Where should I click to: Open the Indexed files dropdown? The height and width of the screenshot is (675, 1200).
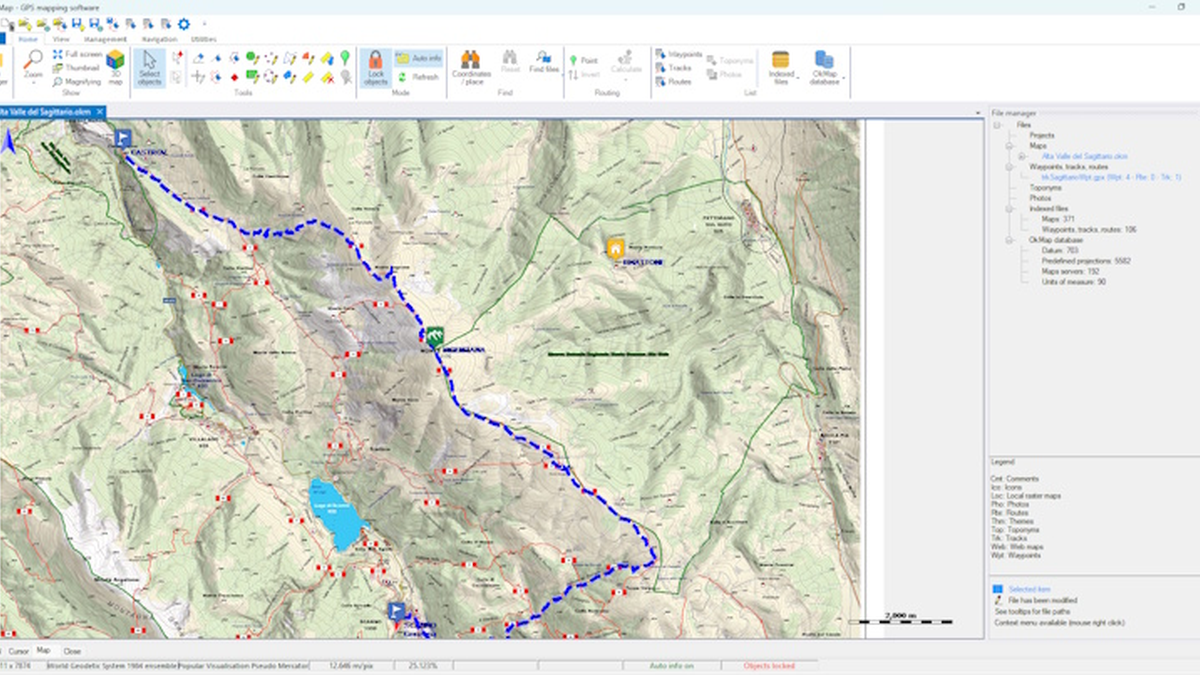coord(781,67)
